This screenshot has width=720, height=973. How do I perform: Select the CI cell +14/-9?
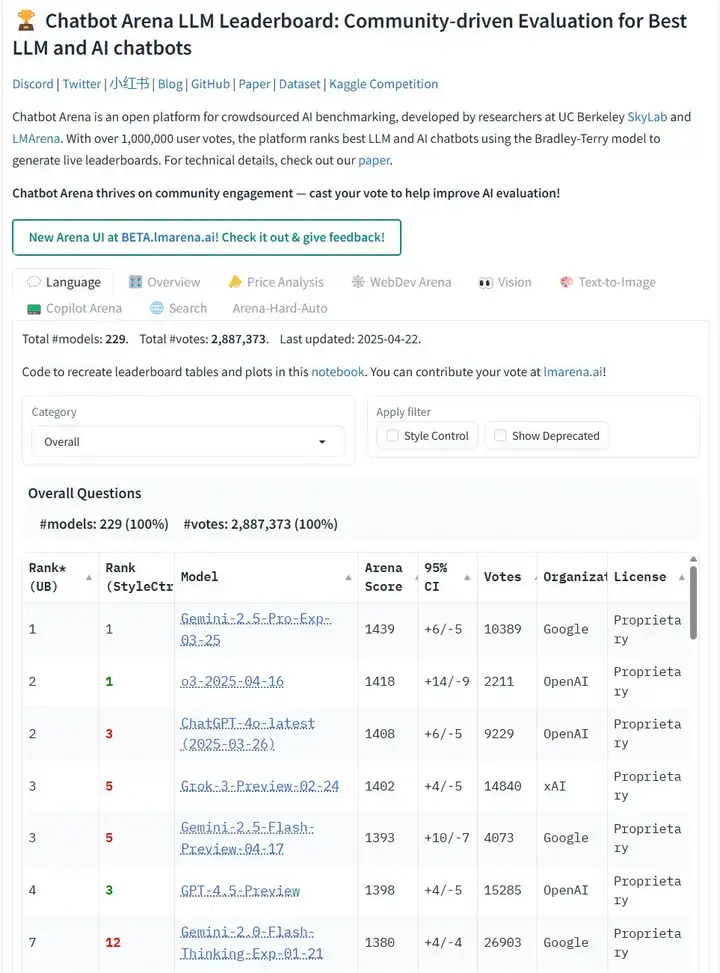click(x=447, y=681)
